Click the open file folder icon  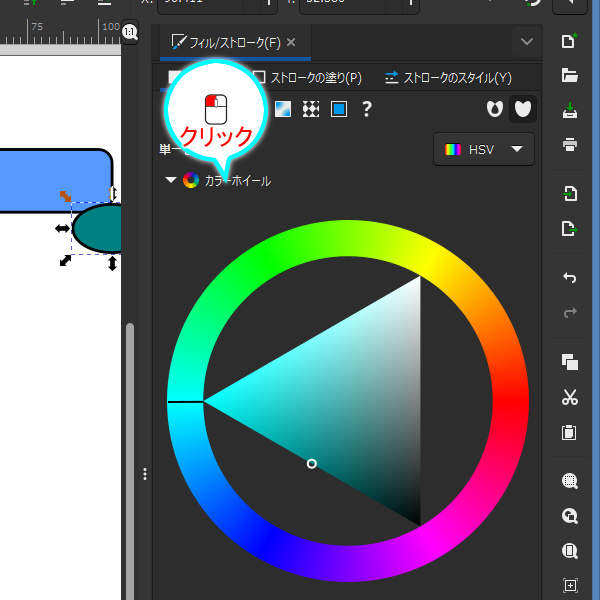pos(569,75)
